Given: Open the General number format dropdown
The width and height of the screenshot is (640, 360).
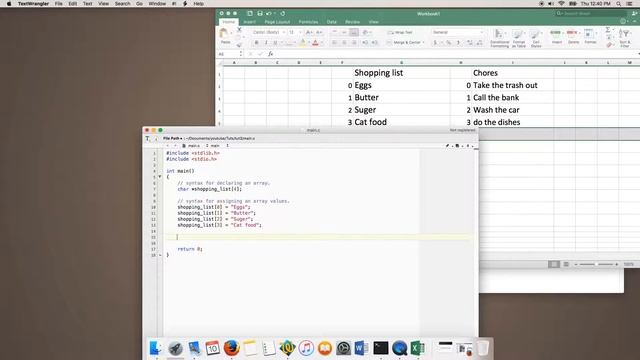Looking at the screenshot, I should 458,32.
